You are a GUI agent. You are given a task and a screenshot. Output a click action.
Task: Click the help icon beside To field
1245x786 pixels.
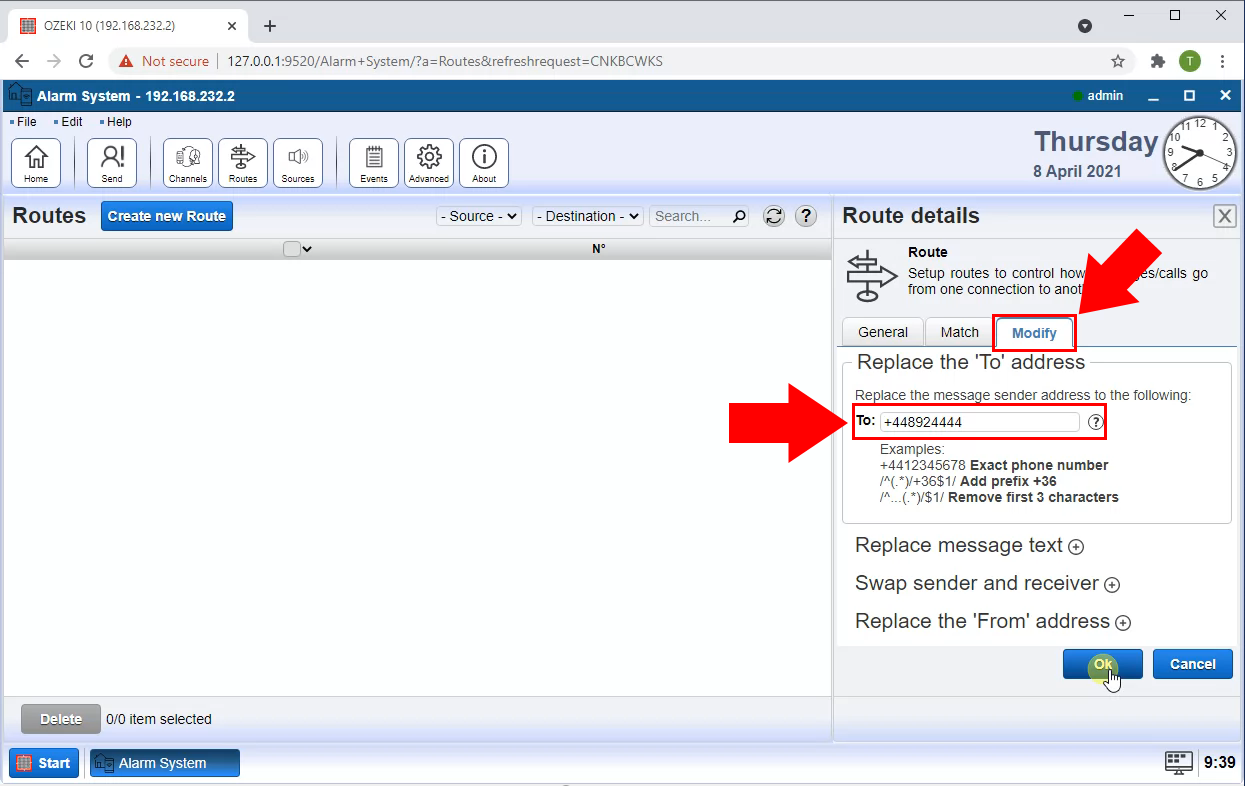[1095, 422]
